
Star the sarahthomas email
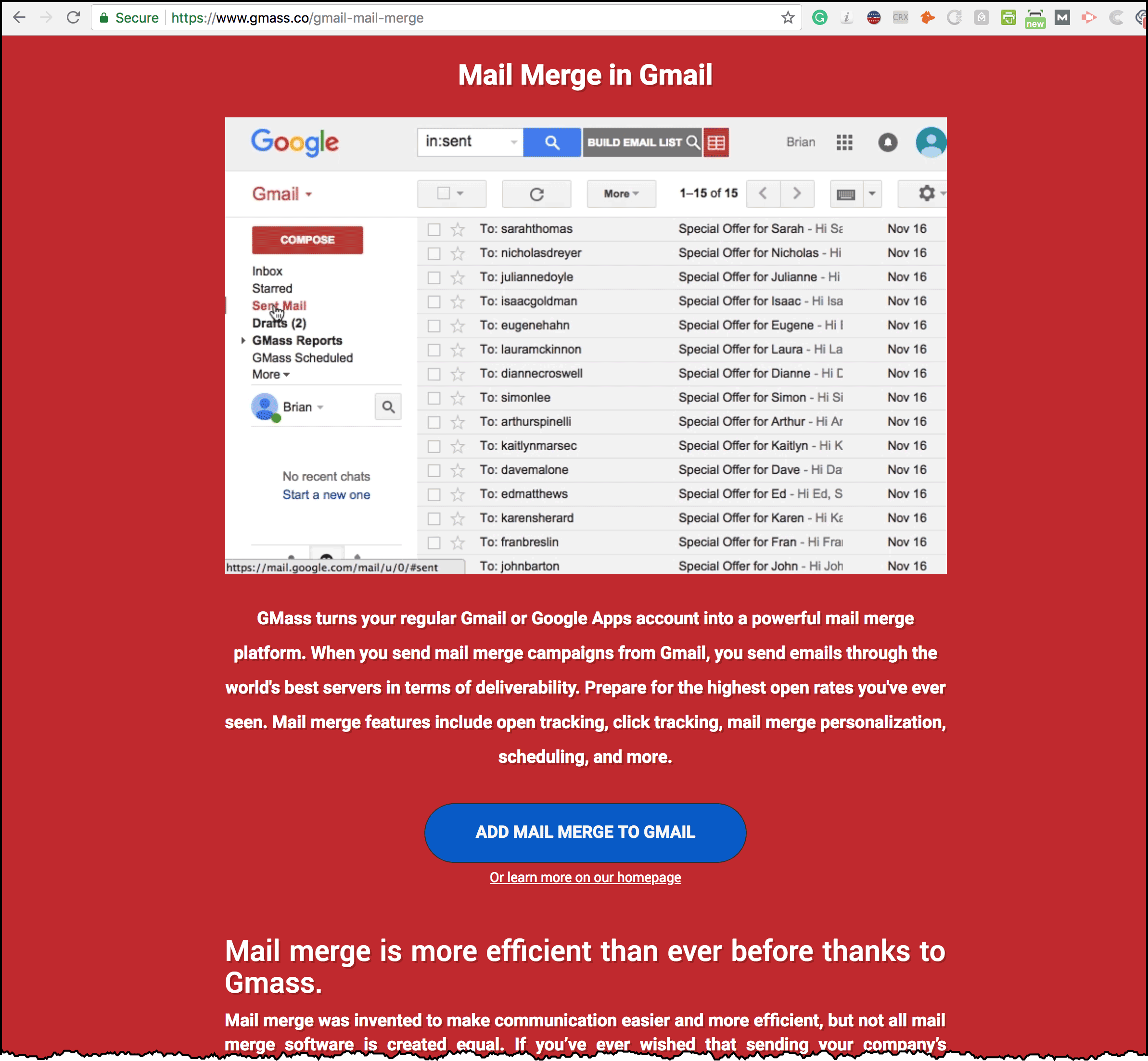click(x=457, y=229)
